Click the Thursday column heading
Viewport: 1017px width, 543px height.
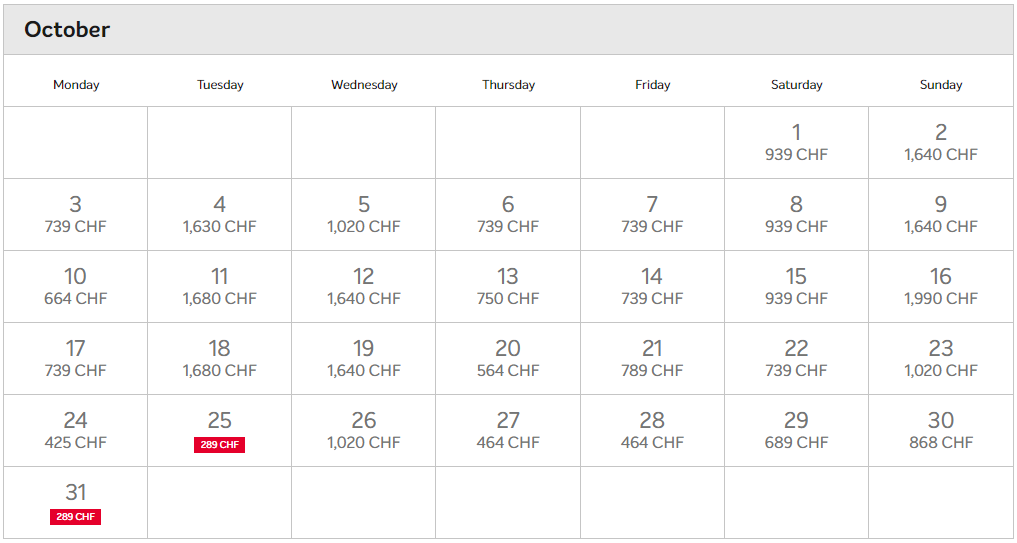pos(508,84)
